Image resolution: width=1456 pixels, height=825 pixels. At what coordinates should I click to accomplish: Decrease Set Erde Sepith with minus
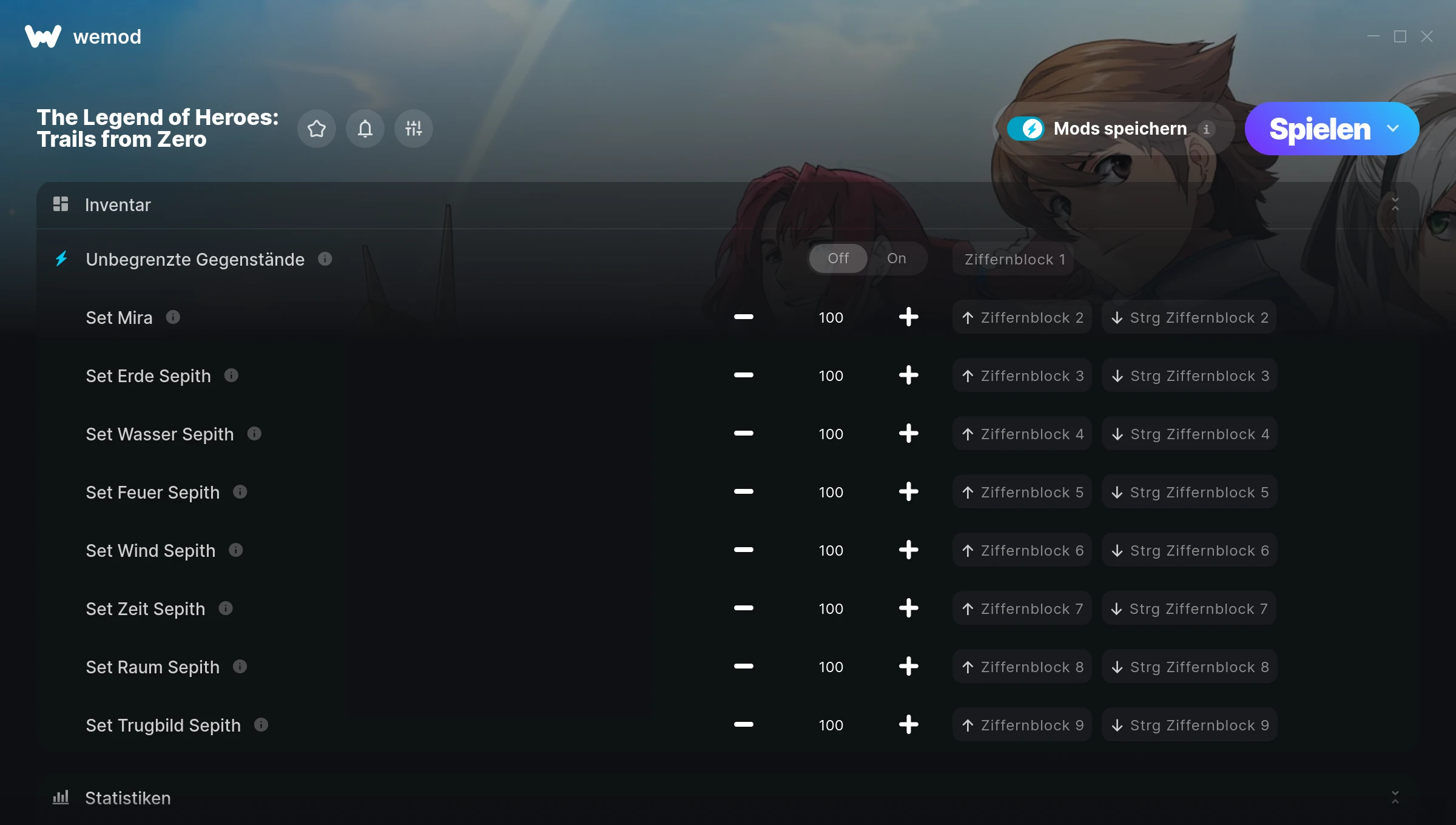(x=743, y=375)
